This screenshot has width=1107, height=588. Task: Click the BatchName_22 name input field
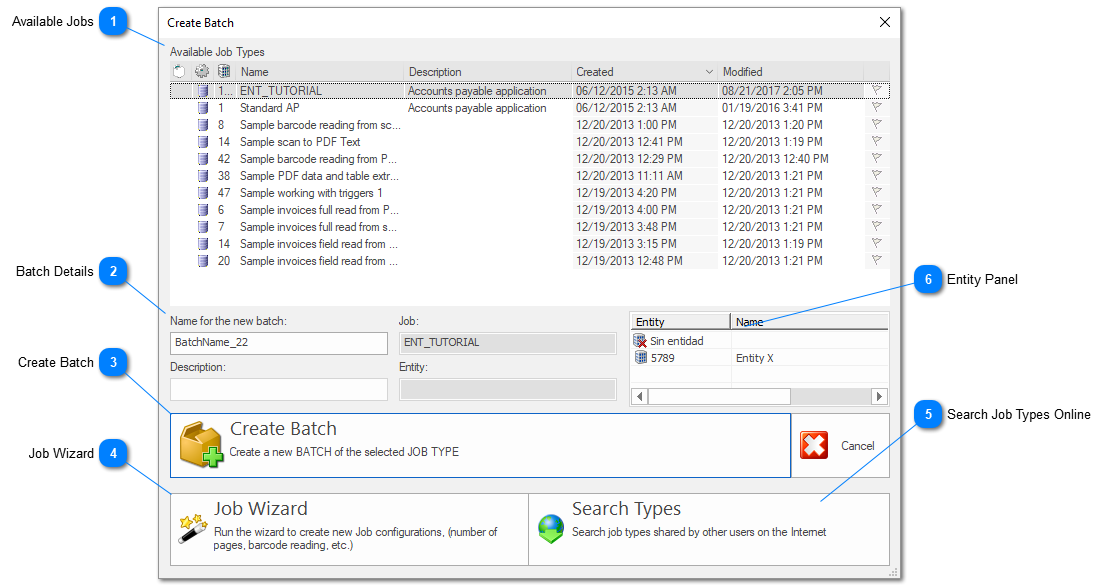pos(278,343)
